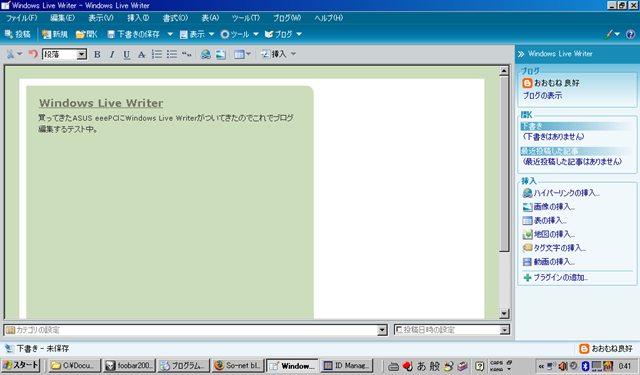Open help via the question mark icon
This screenshot has width=640, height=375.
click(630, 34)
